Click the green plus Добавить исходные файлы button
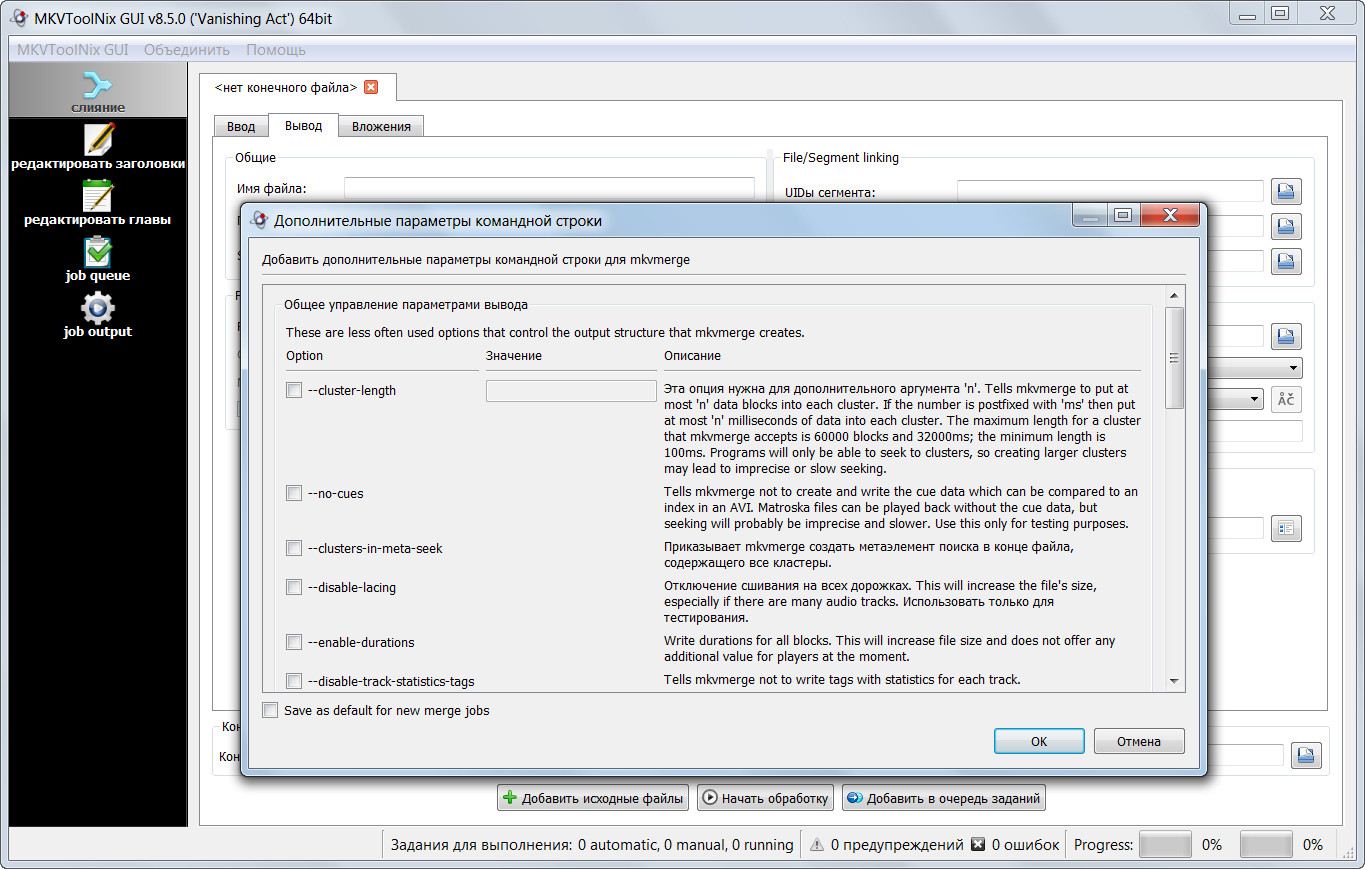The width and height of the screenshot is (1365, 869). tap(593, 798)
